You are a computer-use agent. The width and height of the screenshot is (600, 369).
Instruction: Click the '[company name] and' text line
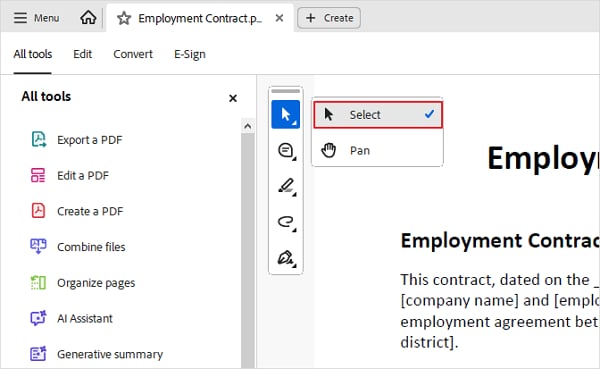point(500,300)
